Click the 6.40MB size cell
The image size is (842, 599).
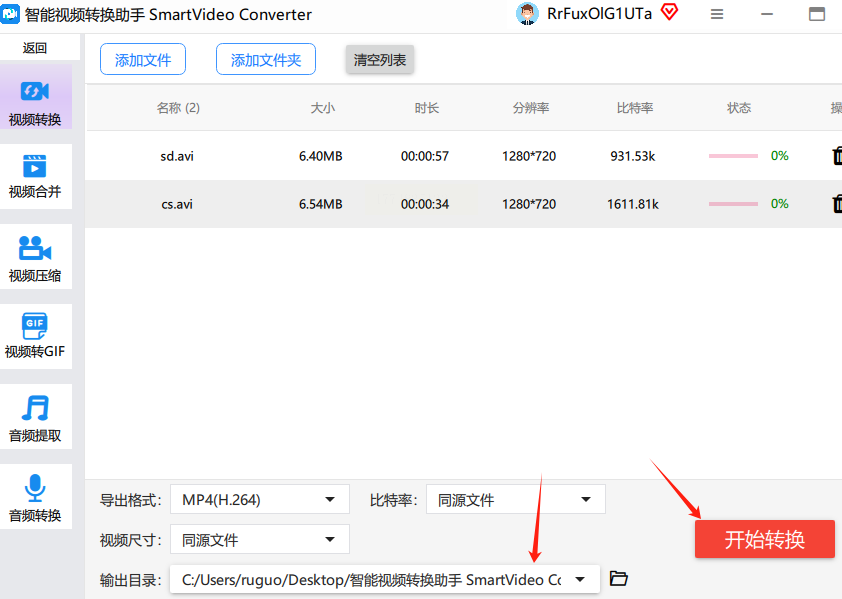coord(321,156)
